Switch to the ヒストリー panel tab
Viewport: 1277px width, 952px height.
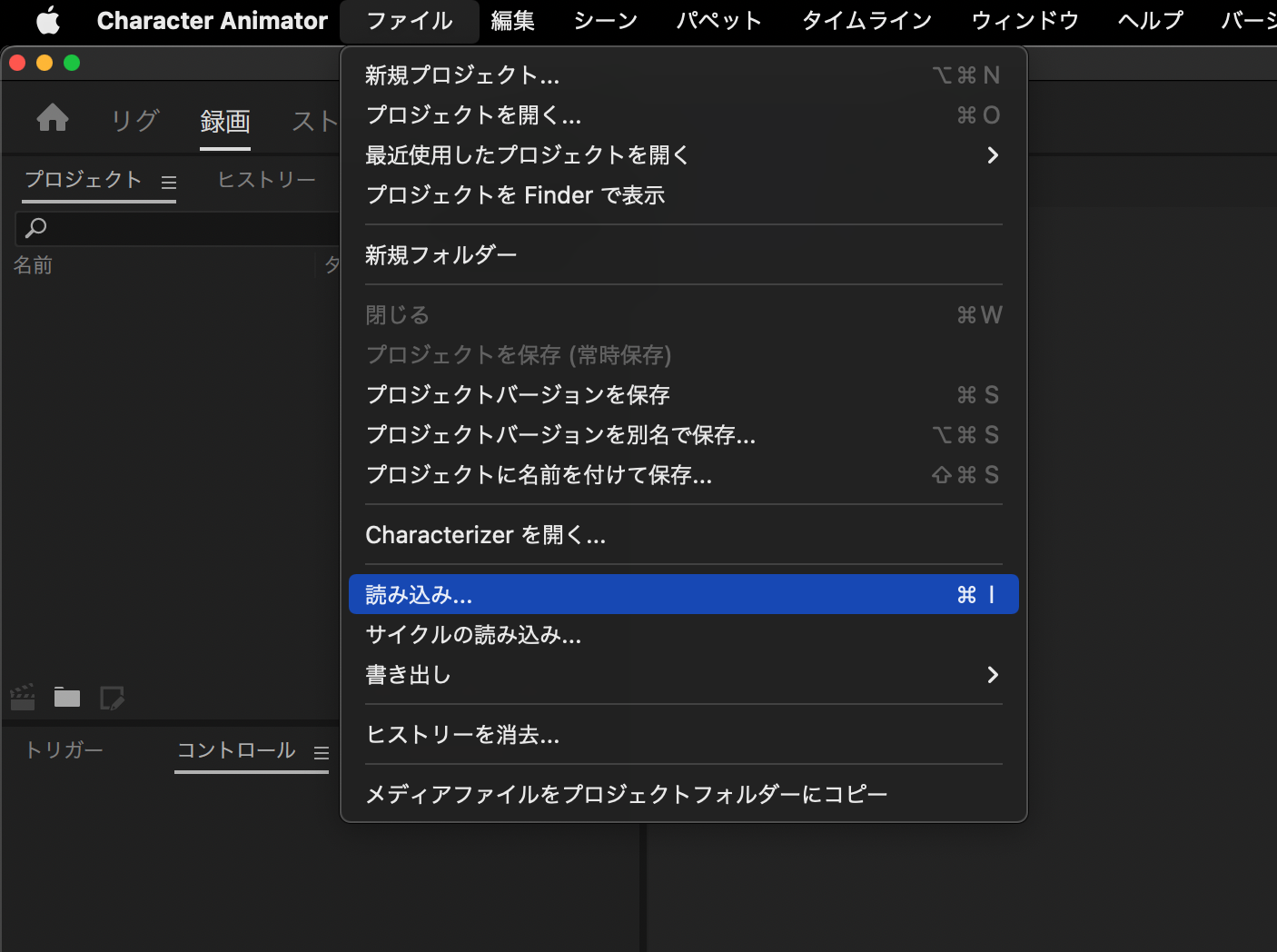[x=267, y=180]
